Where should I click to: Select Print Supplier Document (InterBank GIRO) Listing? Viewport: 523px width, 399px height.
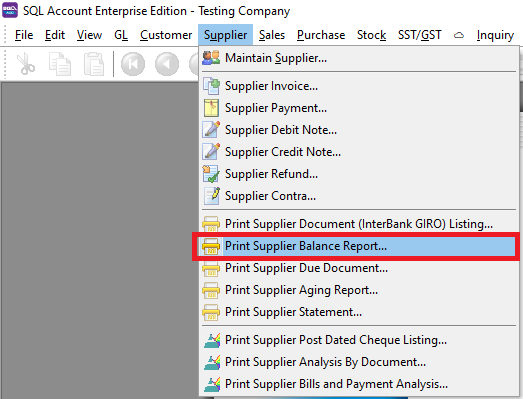tap(359, 224)
